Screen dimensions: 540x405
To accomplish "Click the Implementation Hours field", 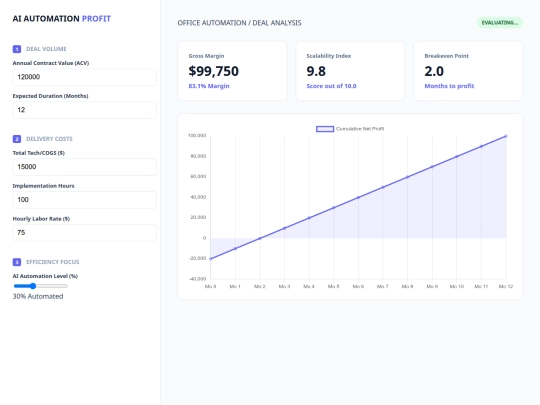I will point(84,200).
